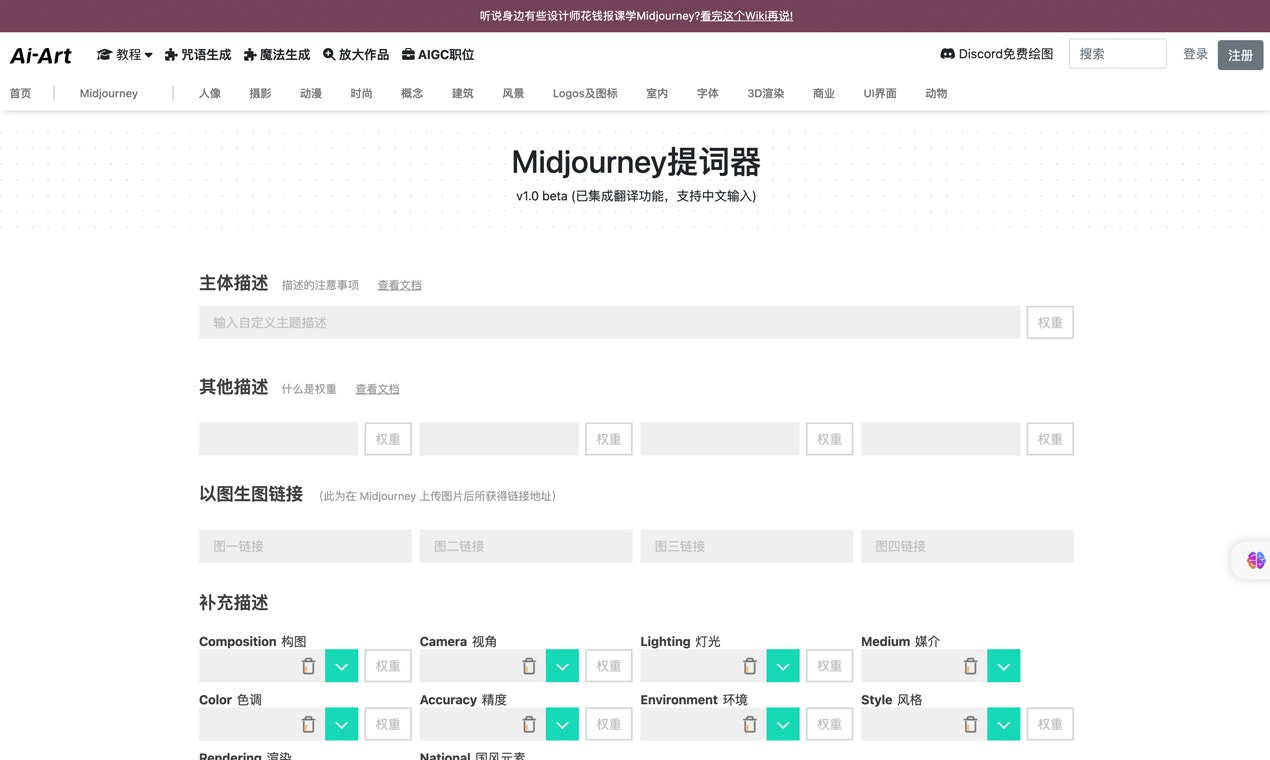Open 咒语生成 in the top navigation
Screen dimensions: 1270x760
click(198, 55)
